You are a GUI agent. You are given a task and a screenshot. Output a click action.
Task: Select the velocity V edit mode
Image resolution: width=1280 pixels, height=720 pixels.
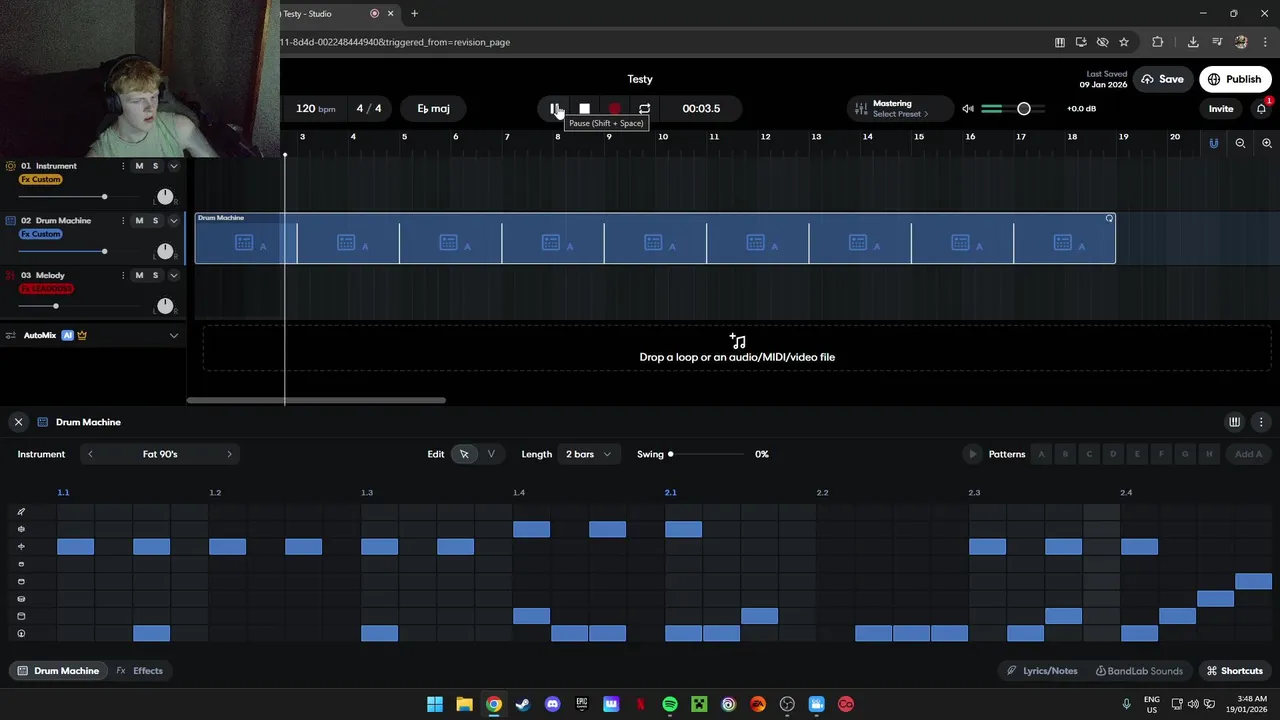(x=491, y=454)
